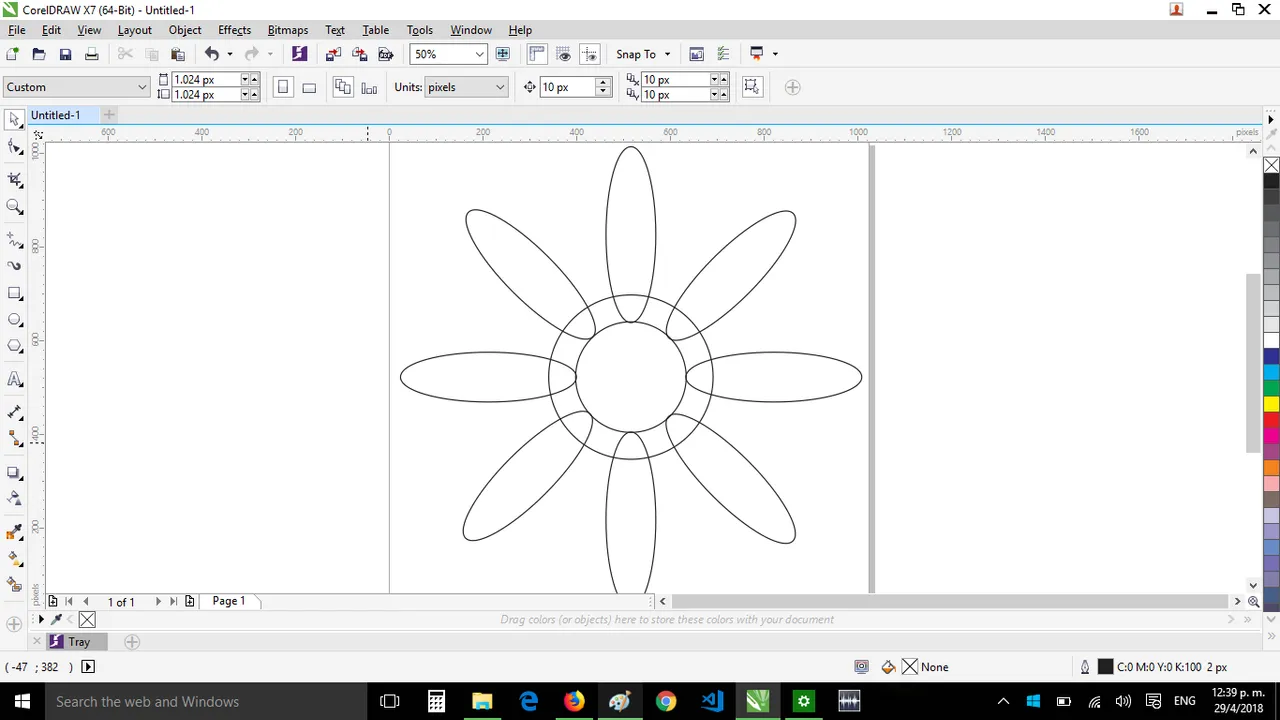
Task: Select the Text tool
Action: [14, 380]
